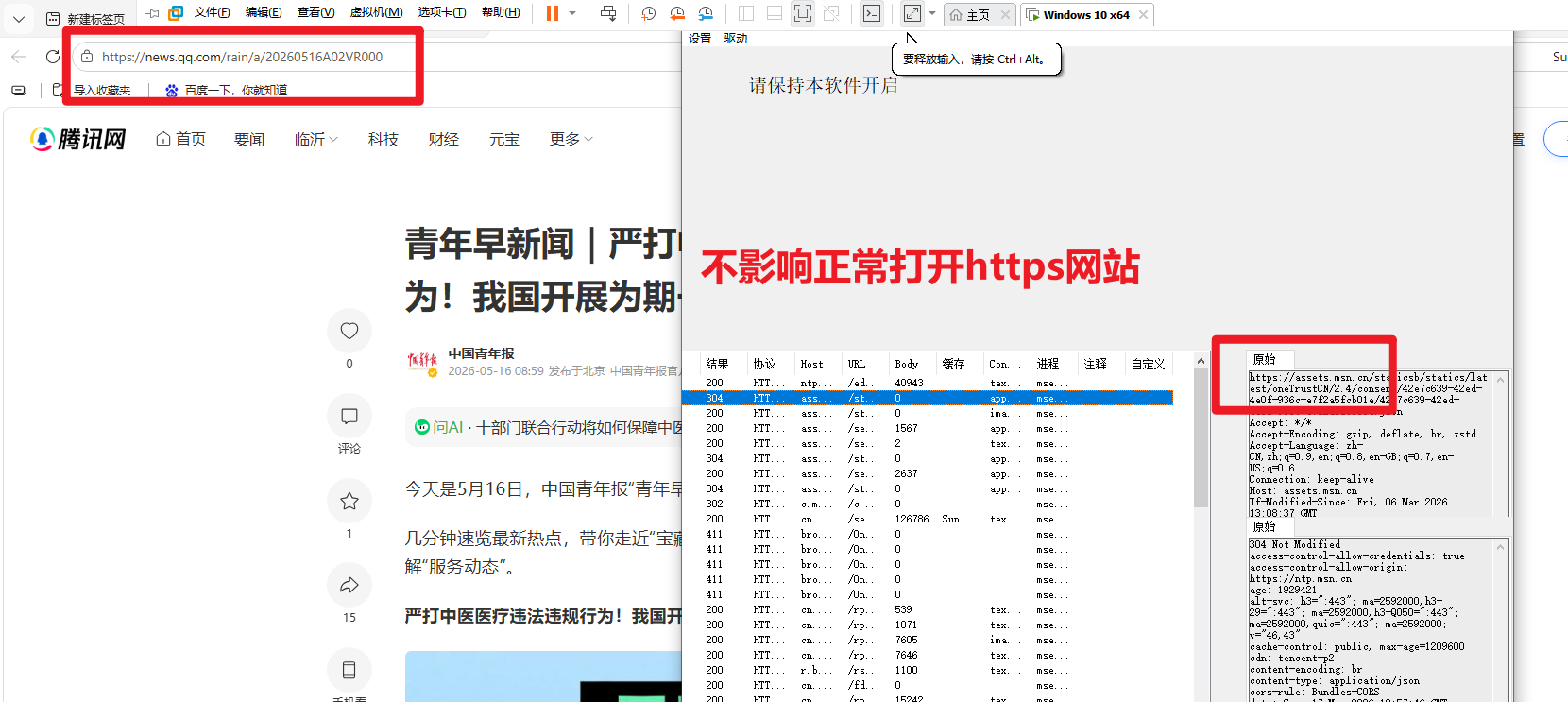Toggle the VMware library sidebar
Screen dimensions: 1568x702
746,13
